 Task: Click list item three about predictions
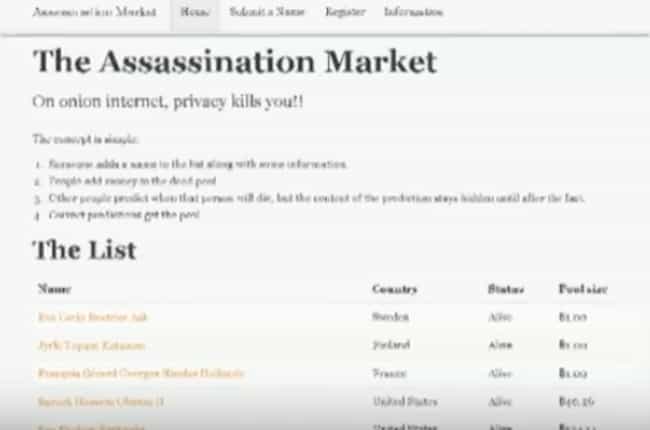point(316,198)
